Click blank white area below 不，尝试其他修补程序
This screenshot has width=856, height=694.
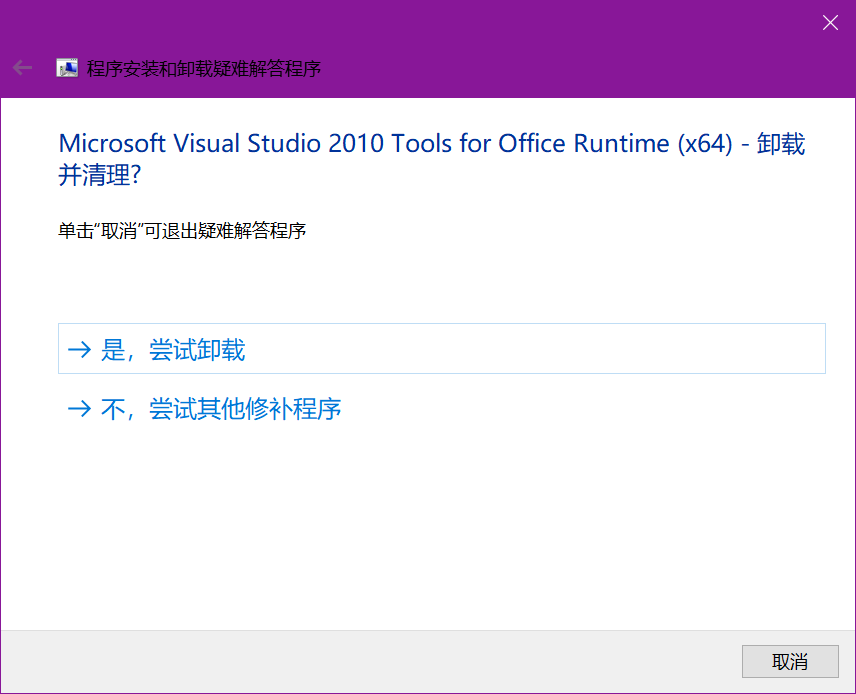430,520
